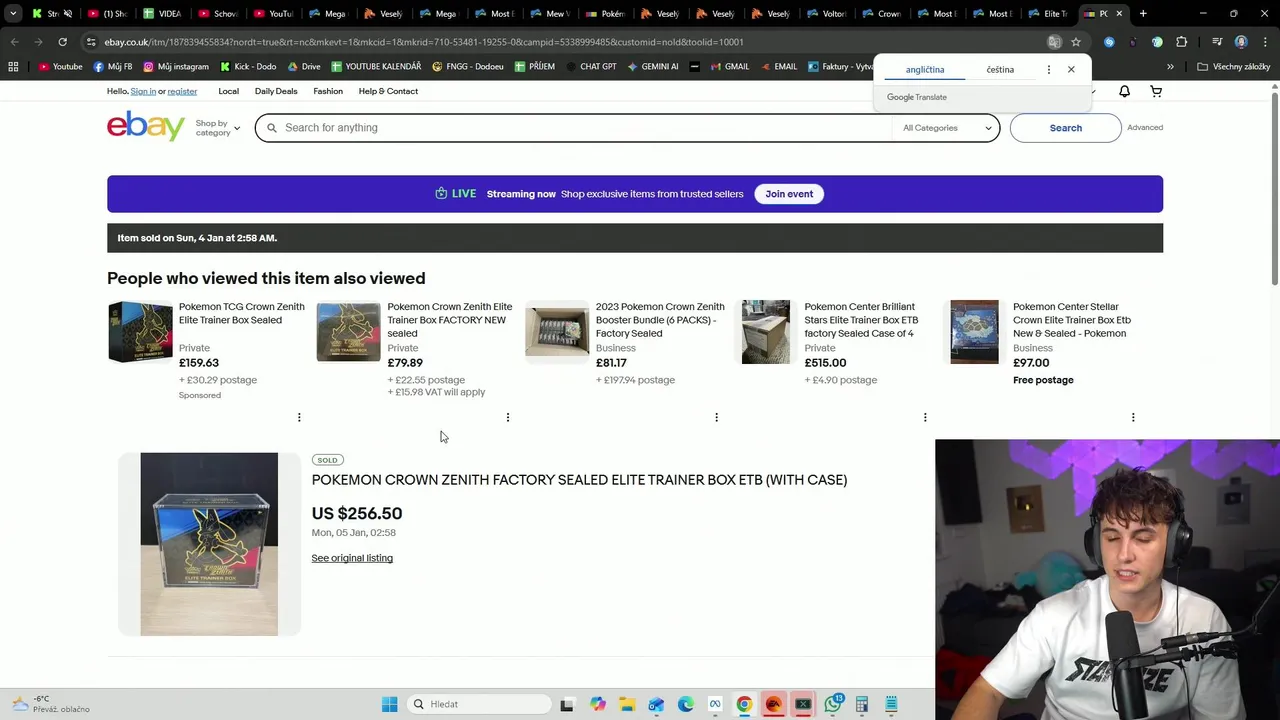Close the Google Translate popup
The image size is (1280, 720).
tap(1071, 70)
